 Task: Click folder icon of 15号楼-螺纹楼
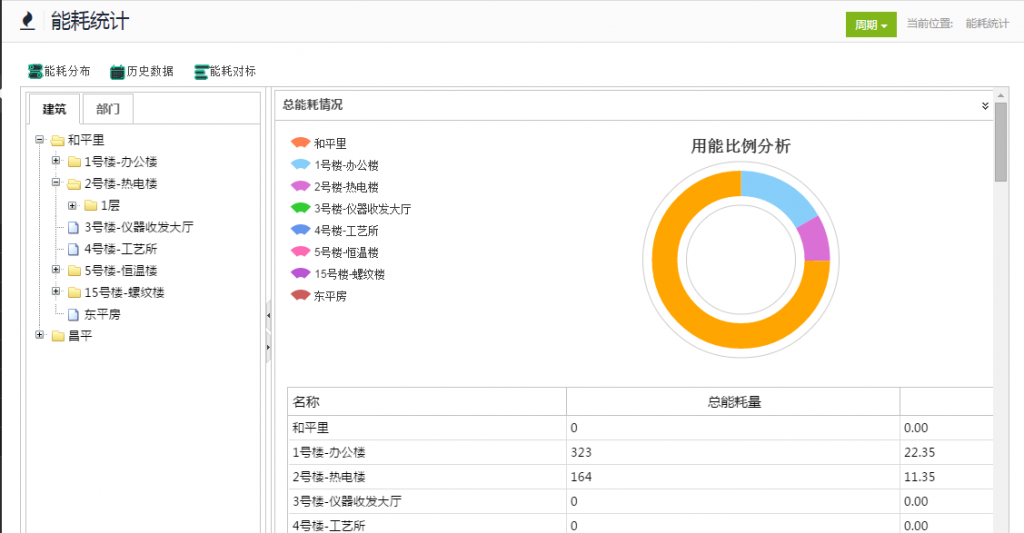pyautogui.click(x=74, y=293)
